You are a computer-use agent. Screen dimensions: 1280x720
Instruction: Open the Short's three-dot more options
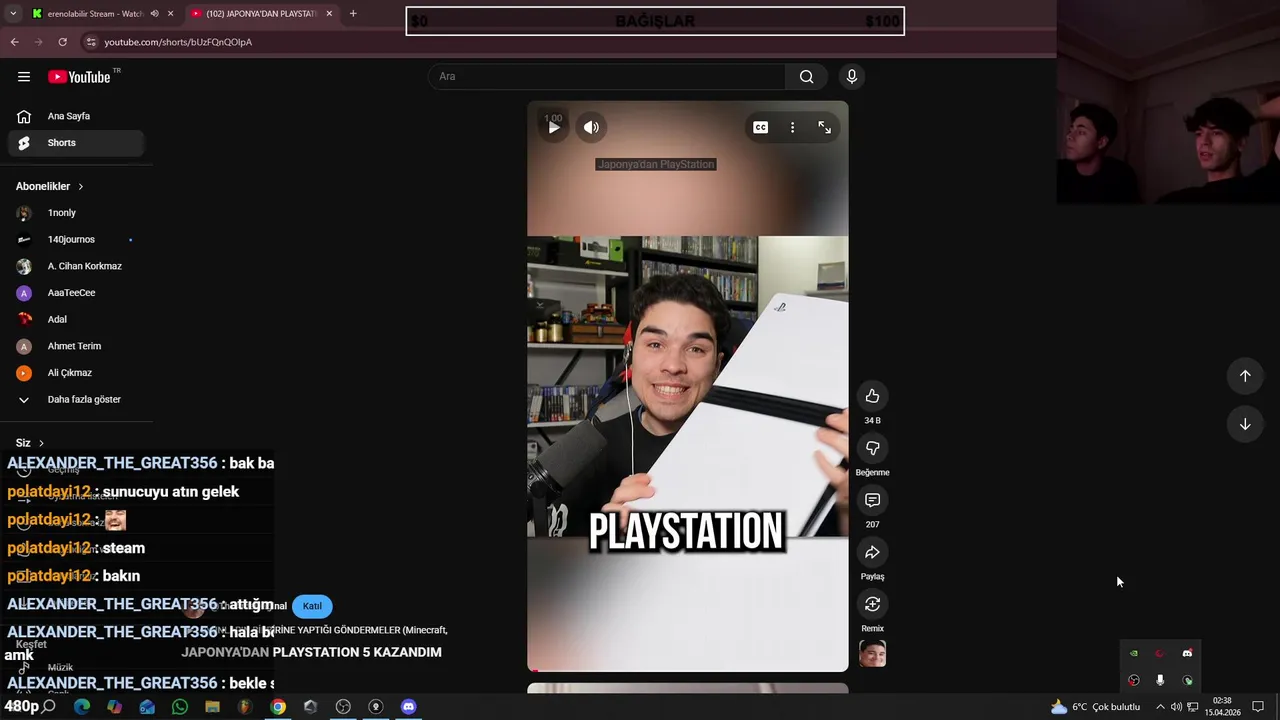point(793,127)
